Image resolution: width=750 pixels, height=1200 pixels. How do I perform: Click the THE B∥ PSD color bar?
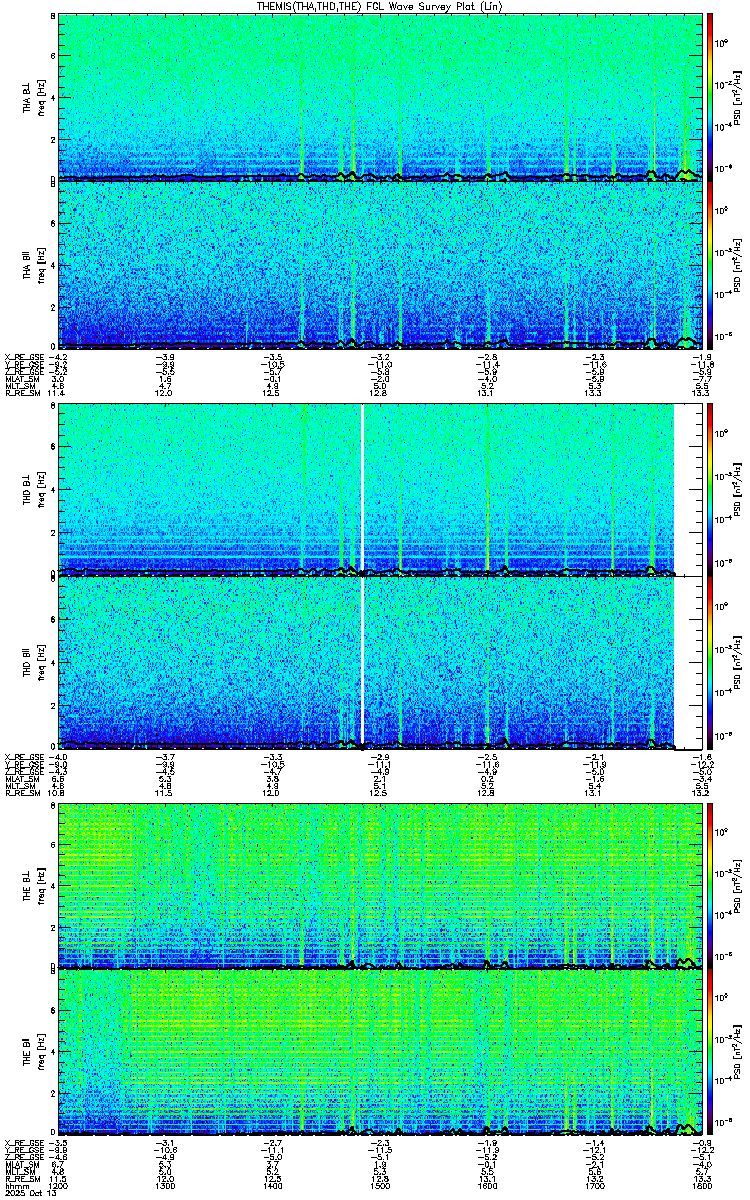(x=710, y=1052)
